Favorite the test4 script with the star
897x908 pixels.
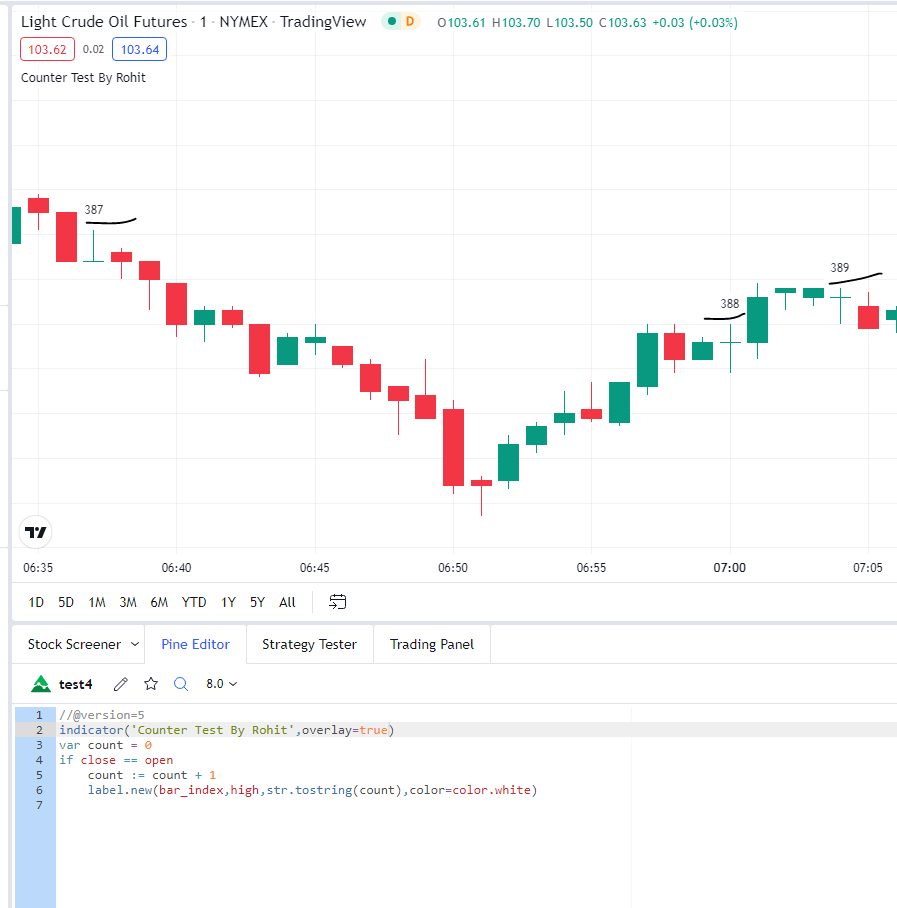pyautogui.click(x=151, y=684)
